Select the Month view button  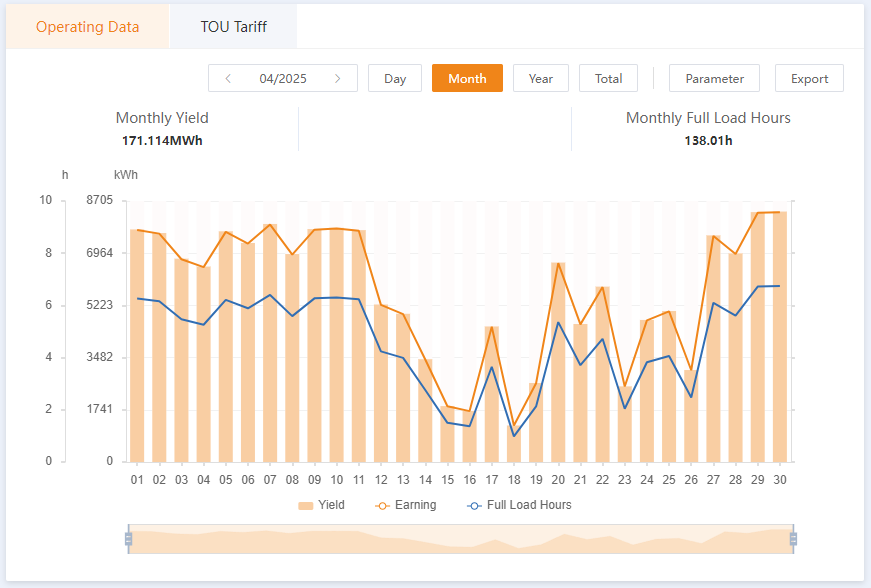coord(467,78)
